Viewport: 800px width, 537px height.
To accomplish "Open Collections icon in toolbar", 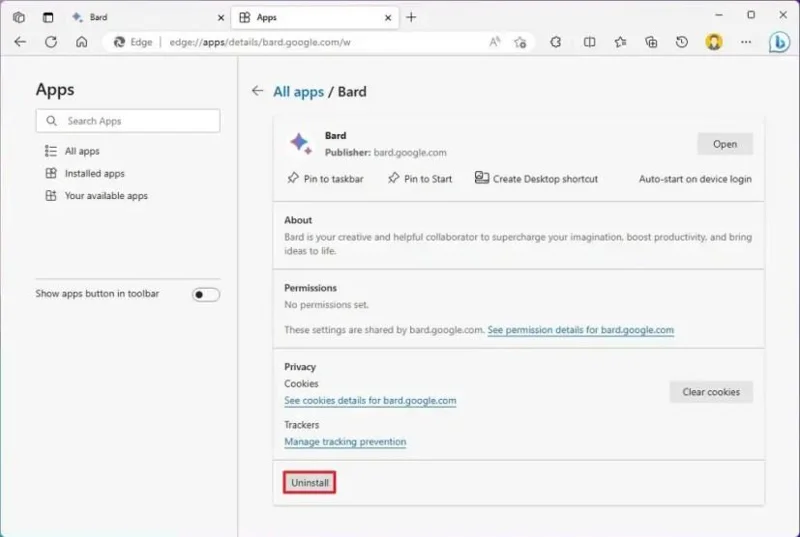I will [651, 42].
